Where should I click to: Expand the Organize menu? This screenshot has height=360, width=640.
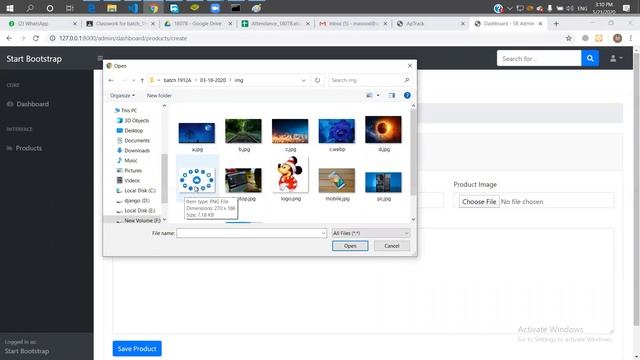pyautogui.click(x=122, y=96)
